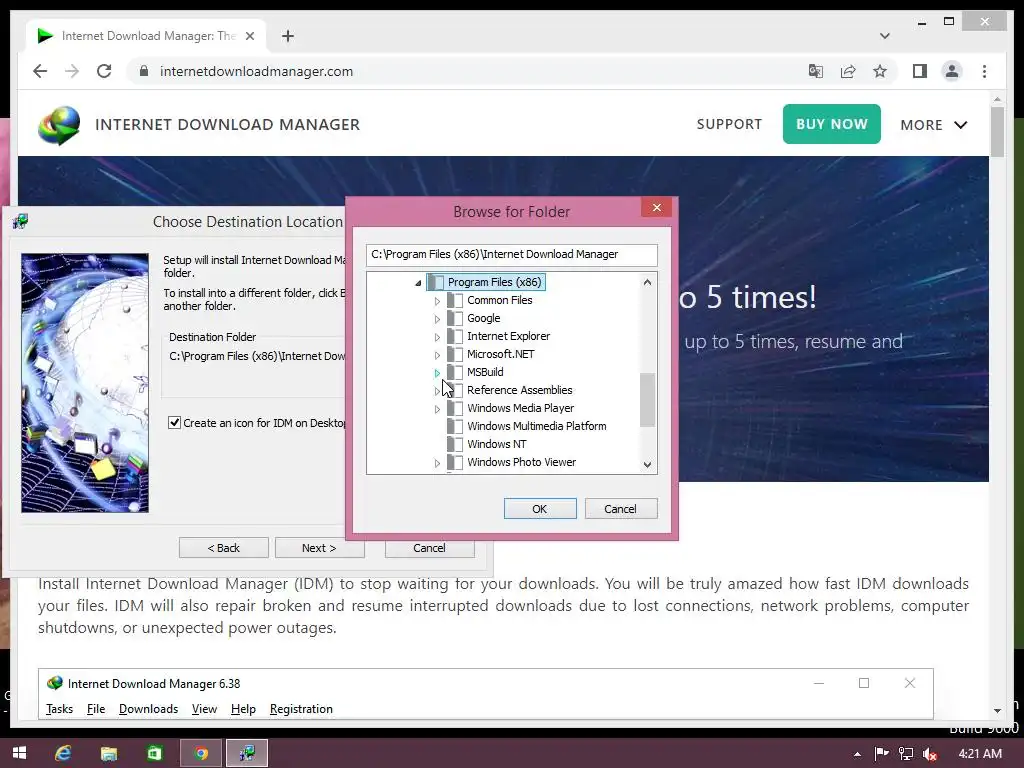Open the green Store icon in taskbar
Screen dimensions: 1024x768
pyautogui.click(x=154, y=753)
